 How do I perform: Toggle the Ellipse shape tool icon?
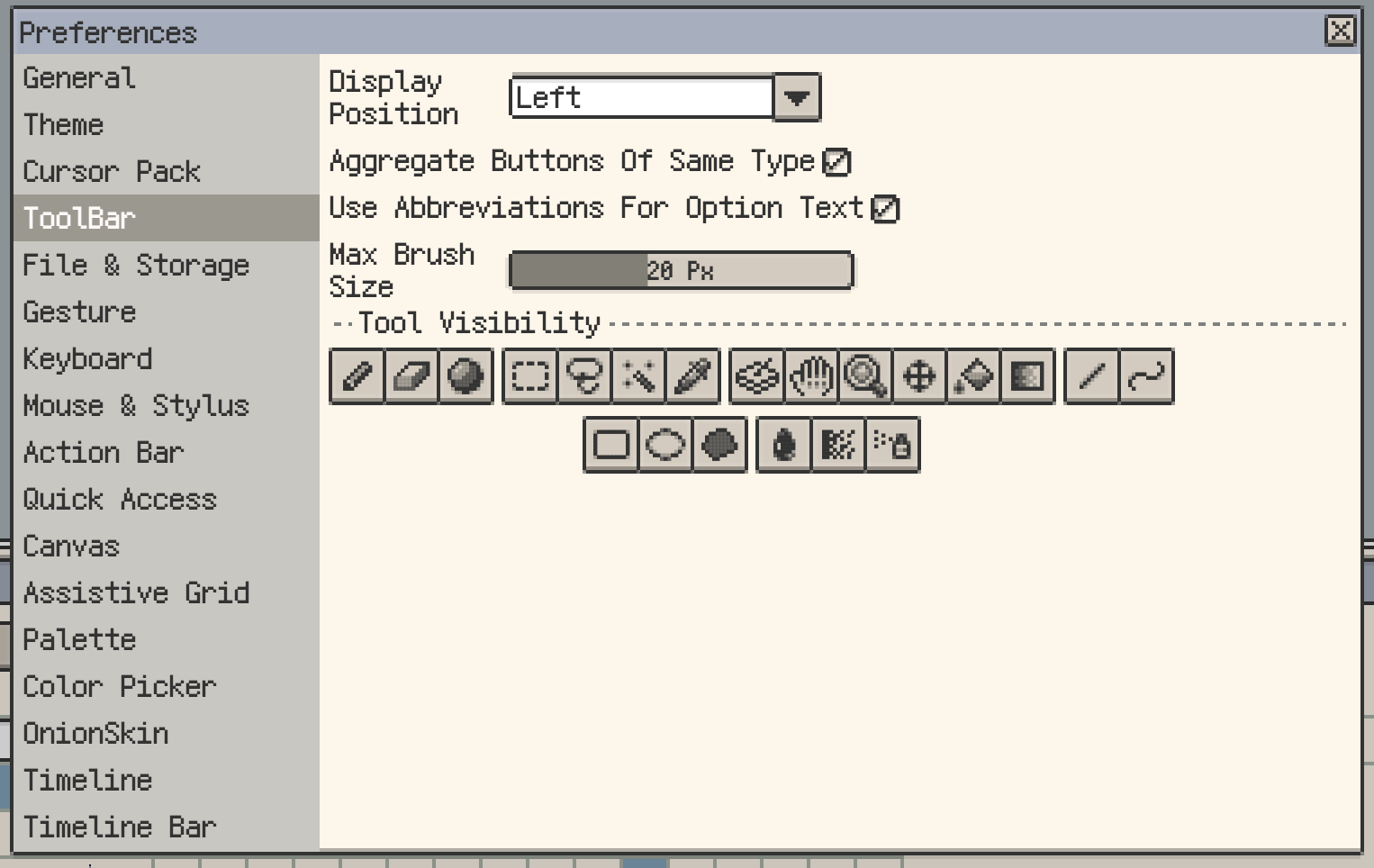665,445
